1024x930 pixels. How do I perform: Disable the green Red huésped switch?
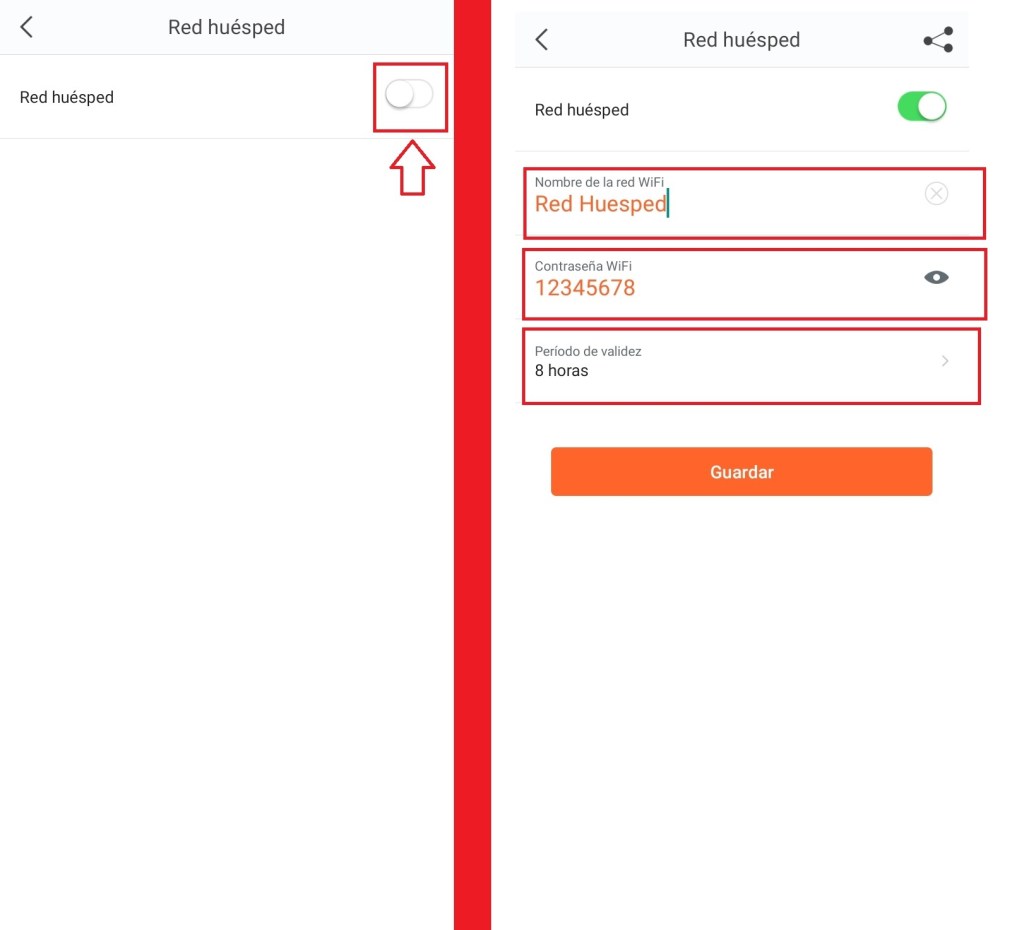[x=921, y=106]
